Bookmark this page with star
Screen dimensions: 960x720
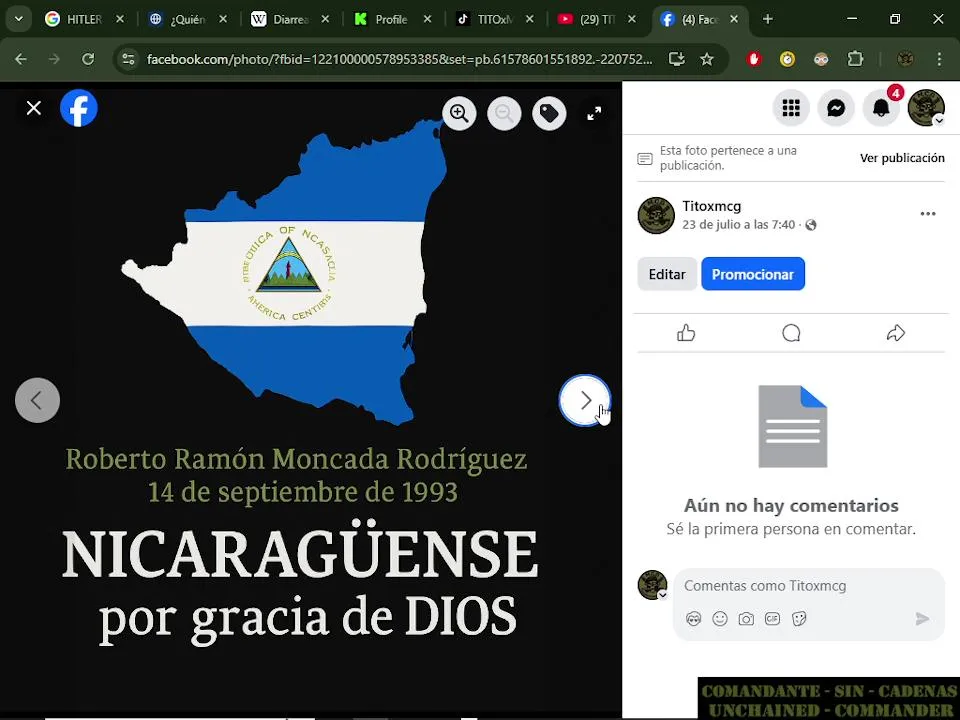pyautogui.click(x=707, y=59)
